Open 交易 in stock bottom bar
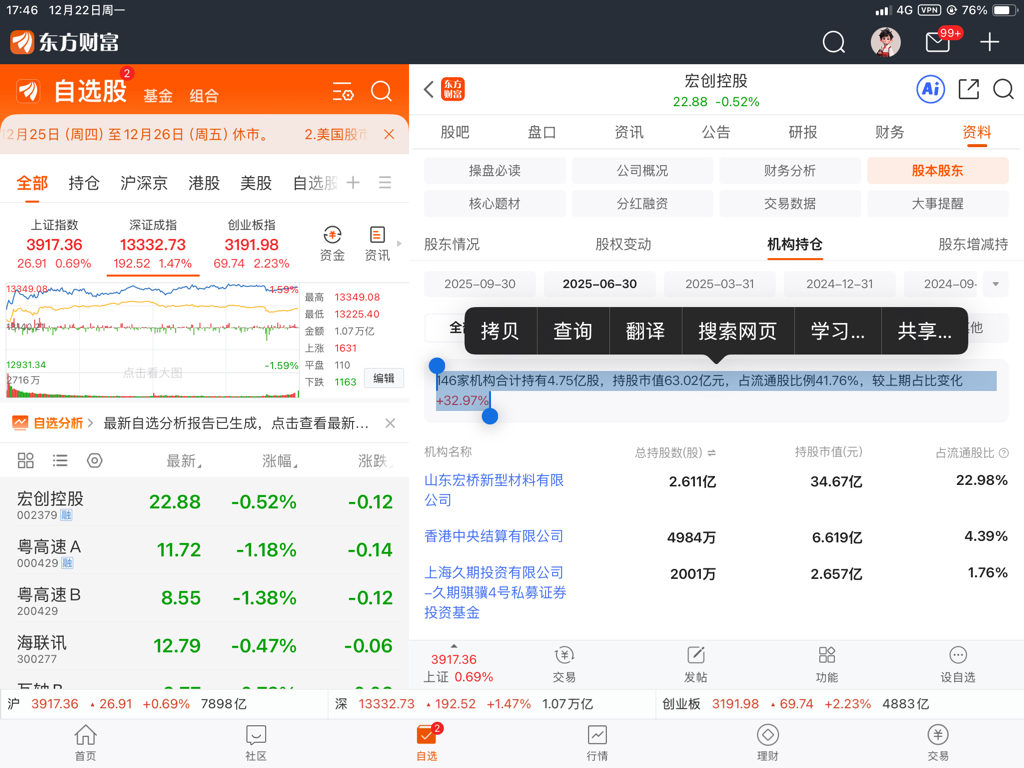 click(564, 665)
